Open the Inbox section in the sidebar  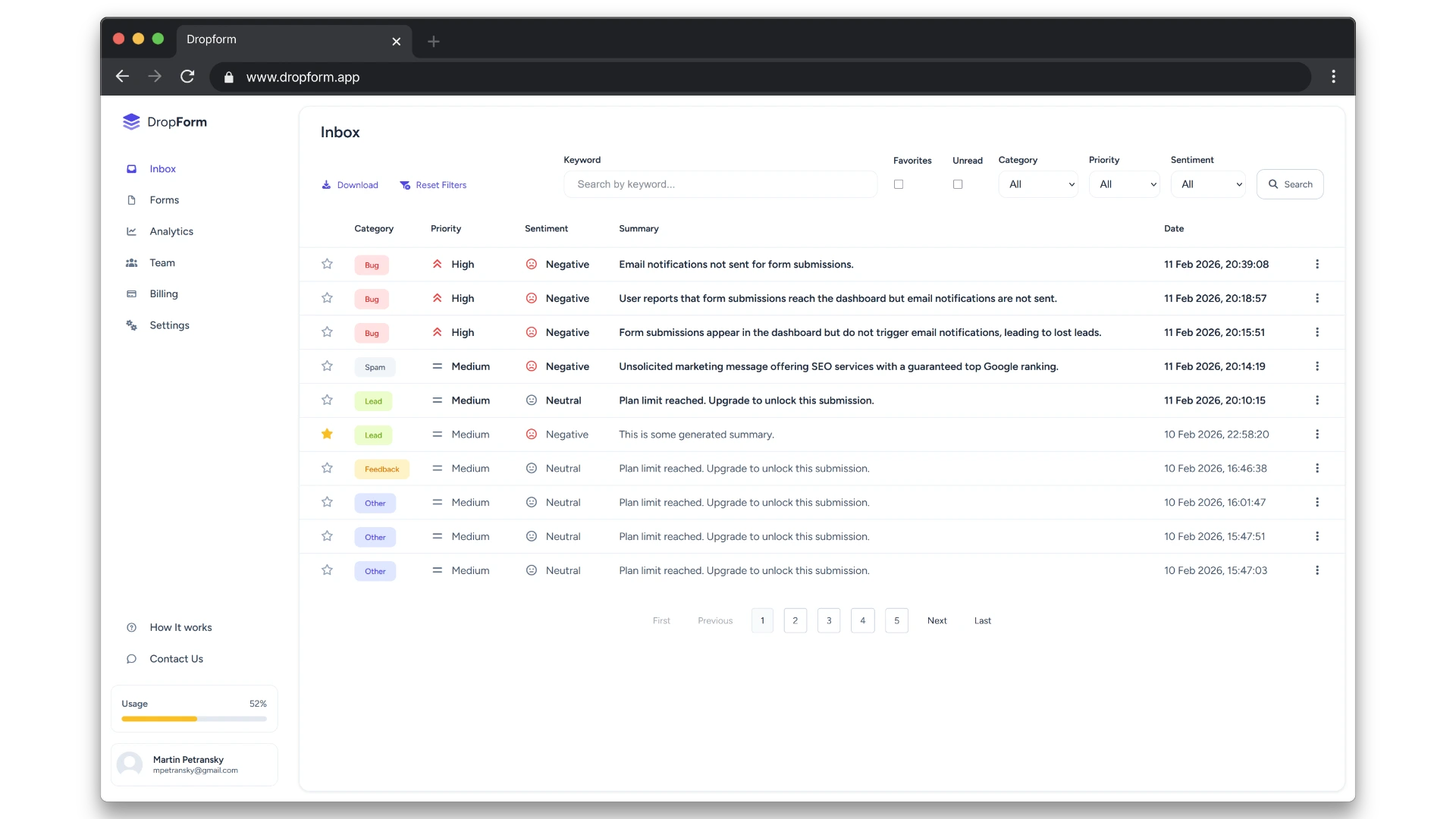tap(162, 168)
